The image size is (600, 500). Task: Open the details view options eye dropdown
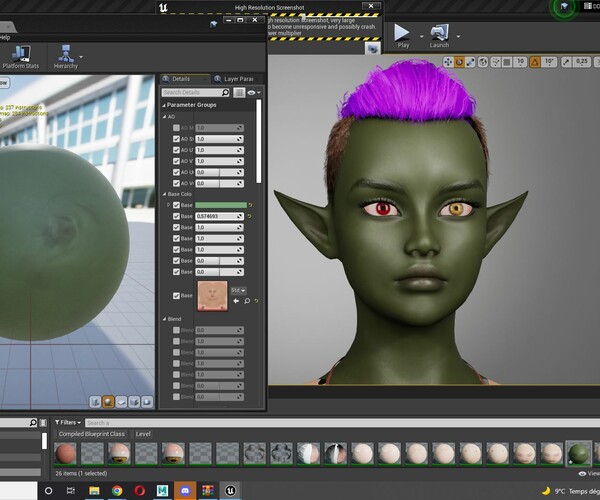pos(254,93)
